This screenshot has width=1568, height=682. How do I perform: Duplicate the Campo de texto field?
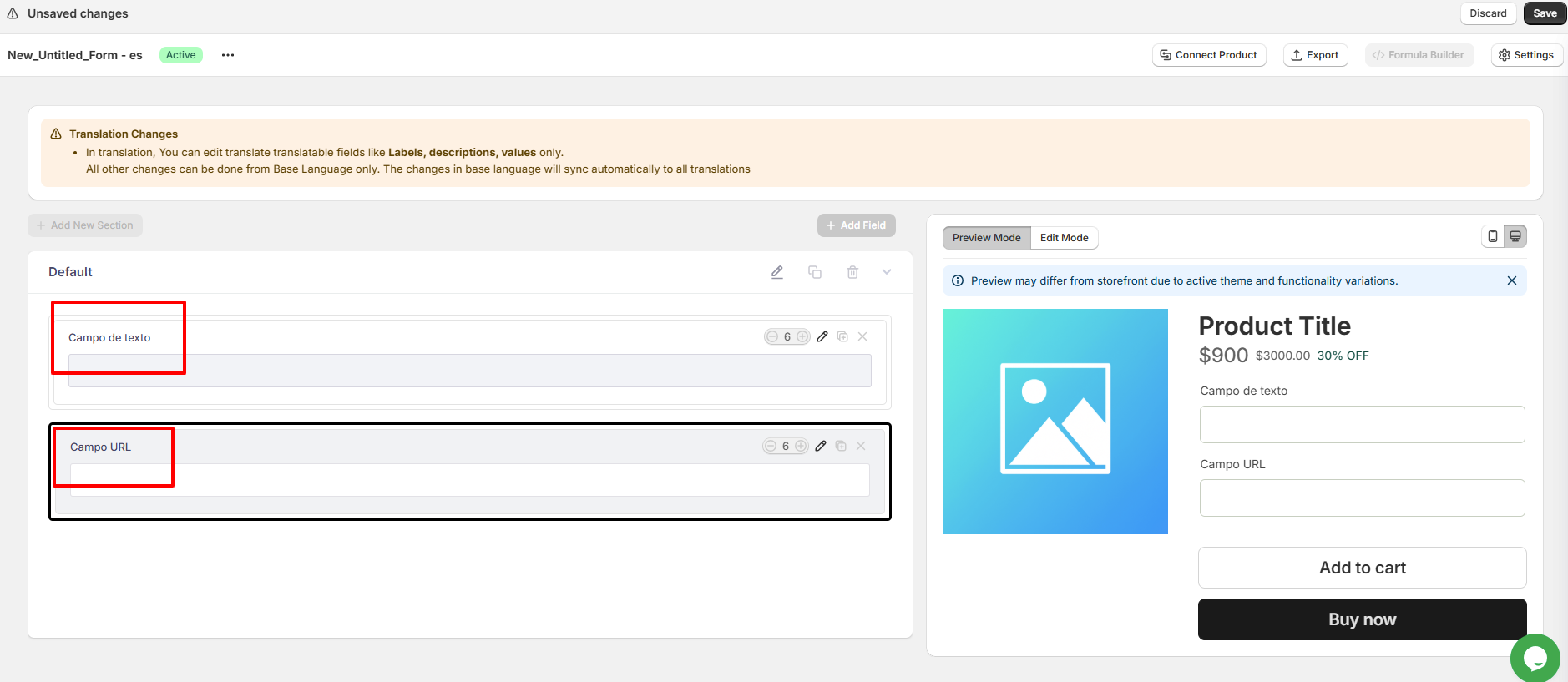tap(842, 336)
